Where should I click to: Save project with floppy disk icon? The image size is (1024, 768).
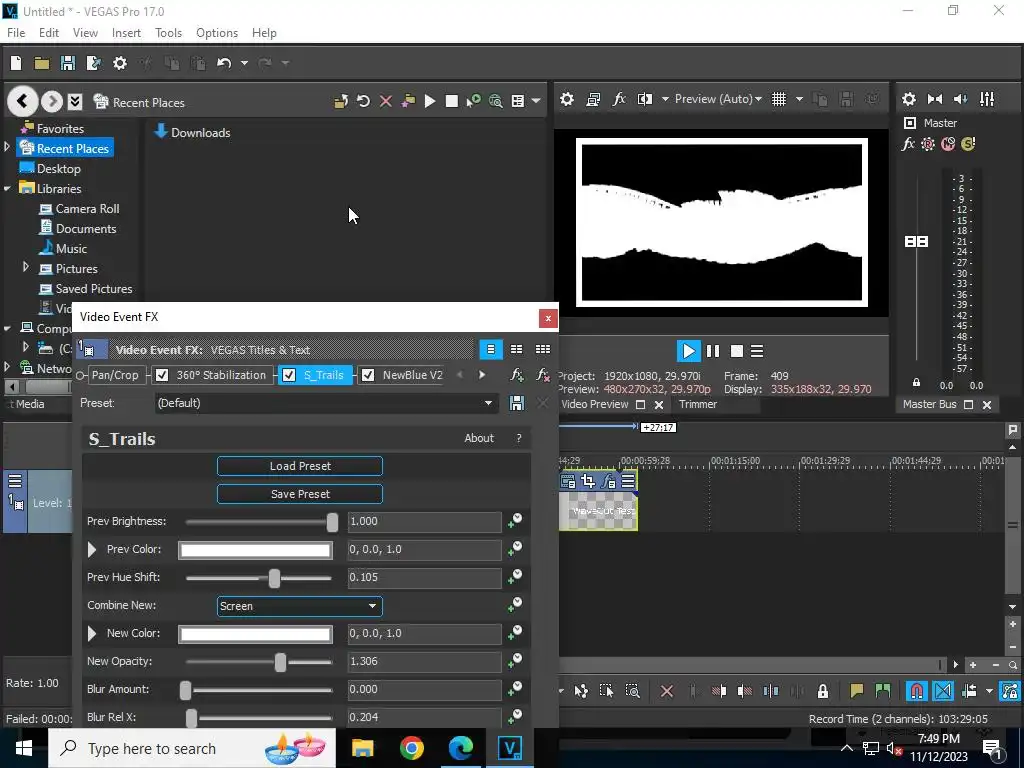pyautogui.click(x=68, y=63)
